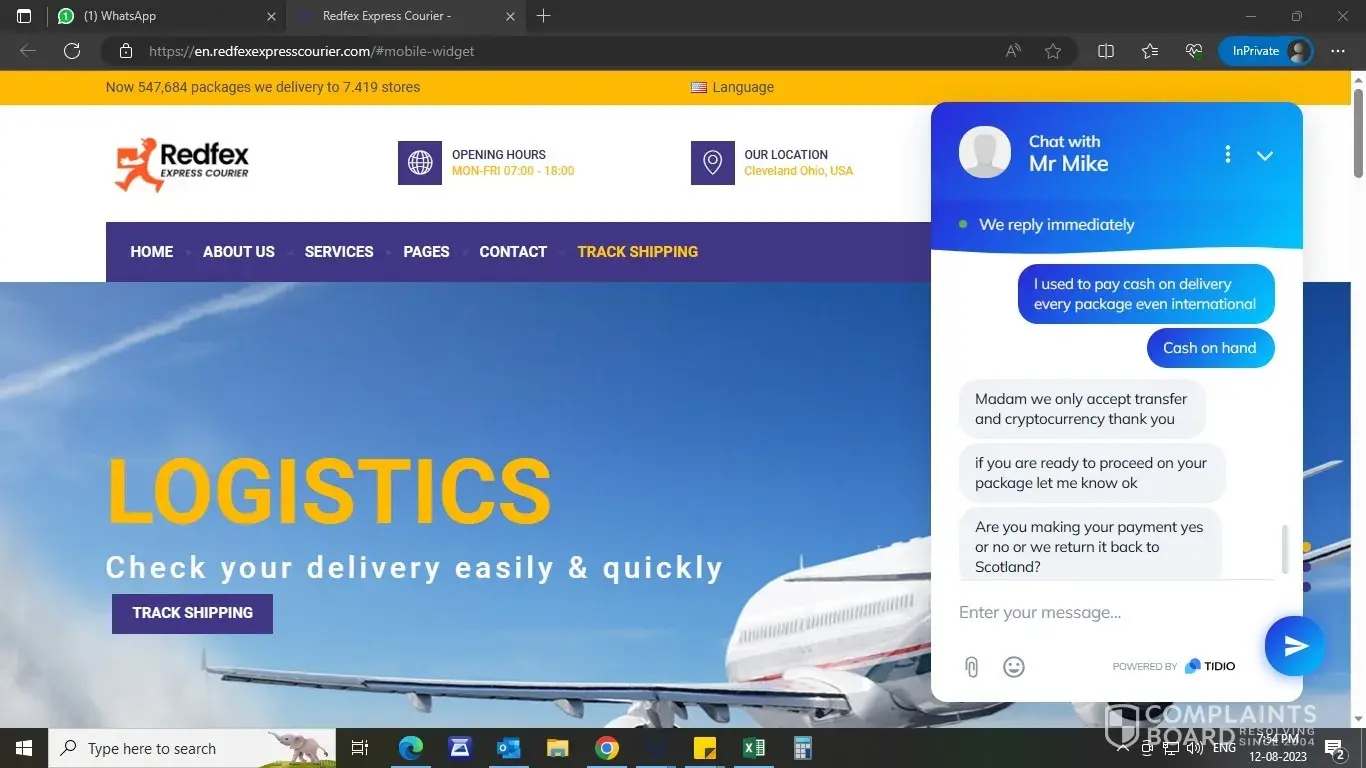Click the 'MON-FRI 07:00 - 18:00' hours text
Screen dimensions: 1366x768
pyautogui.click(x=513, y=171)
